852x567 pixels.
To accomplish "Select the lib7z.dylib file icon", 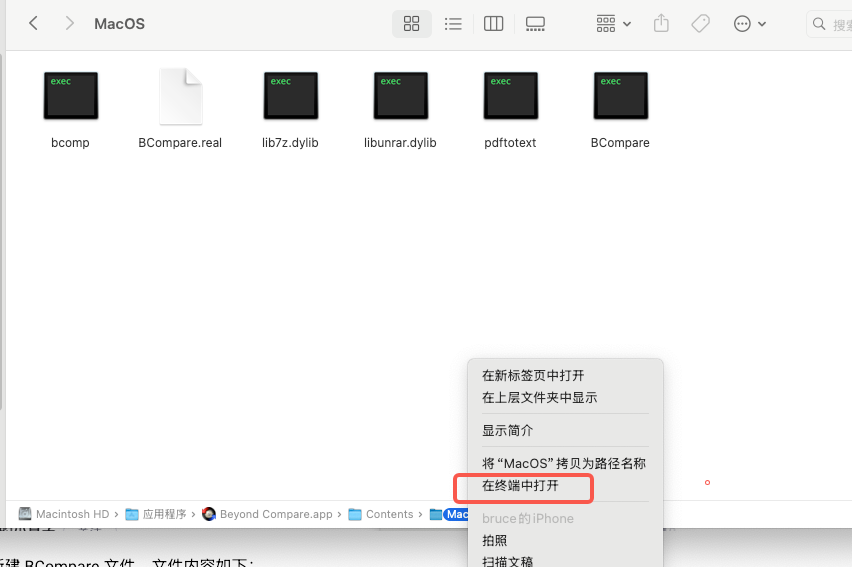I will 291,96.
